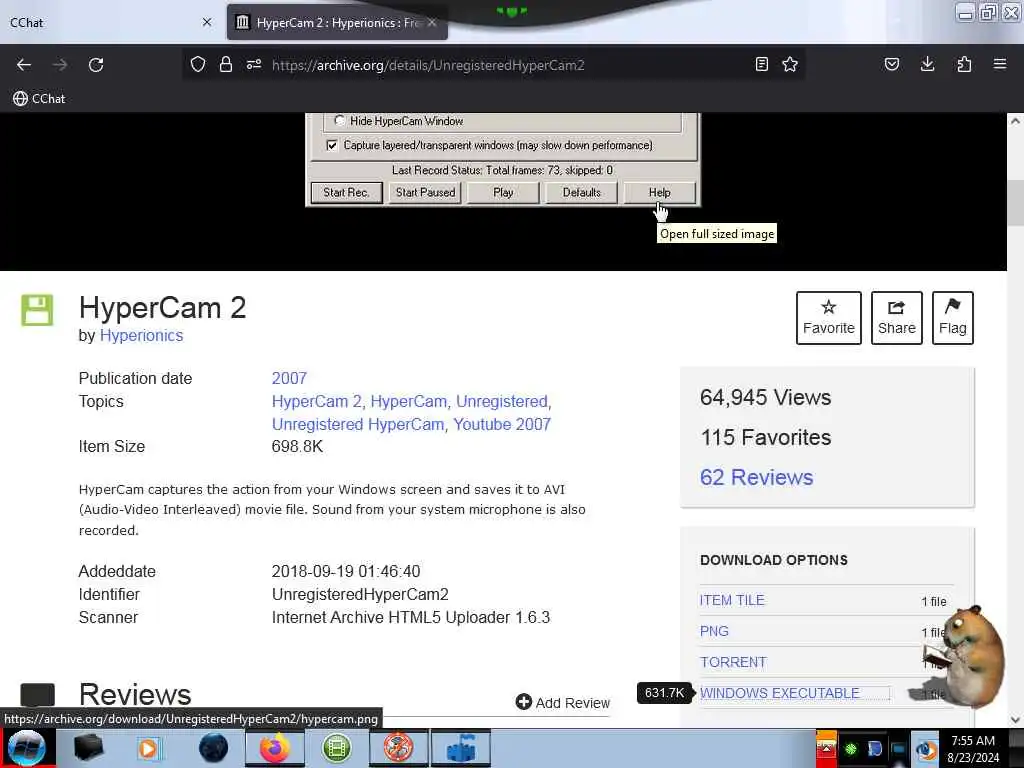Viewport: 1024px width, 768px height.
Task: Toggle reader view icon in address bar
Action: pyautogui.click(x=761, y=64)
